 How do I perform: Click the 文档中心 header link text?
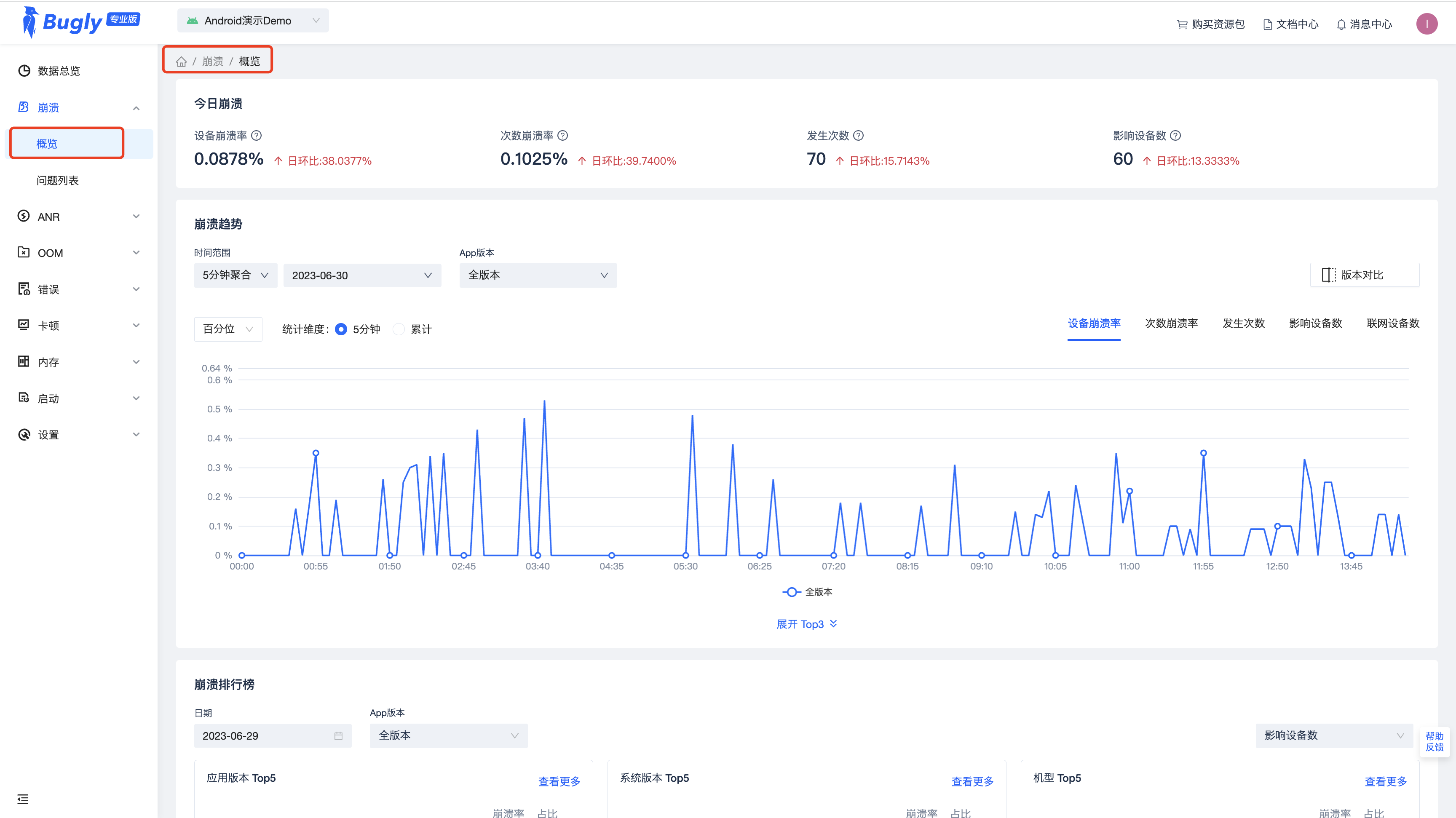pos(1297,24)
